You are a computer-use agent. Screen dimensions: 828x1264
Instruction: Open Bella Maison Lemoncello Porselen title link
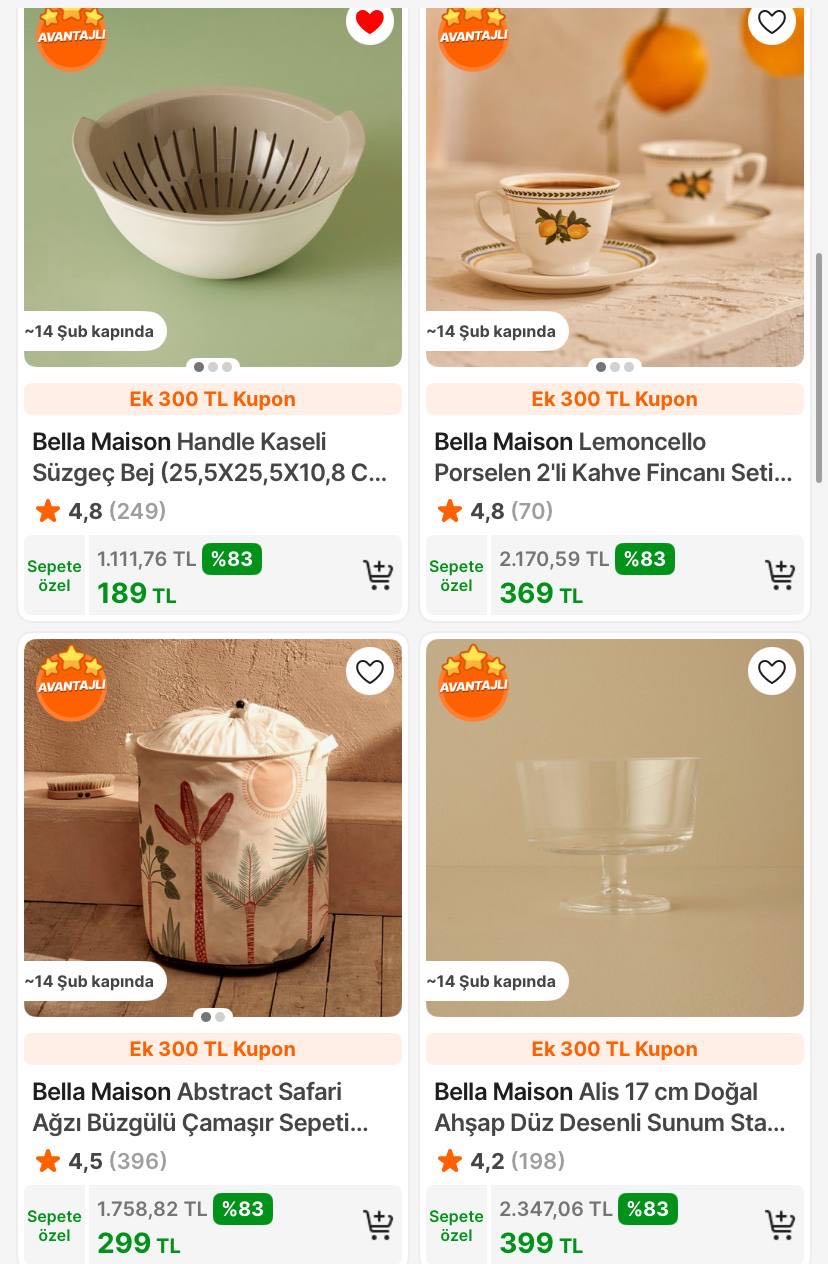(x=613, y=457)
